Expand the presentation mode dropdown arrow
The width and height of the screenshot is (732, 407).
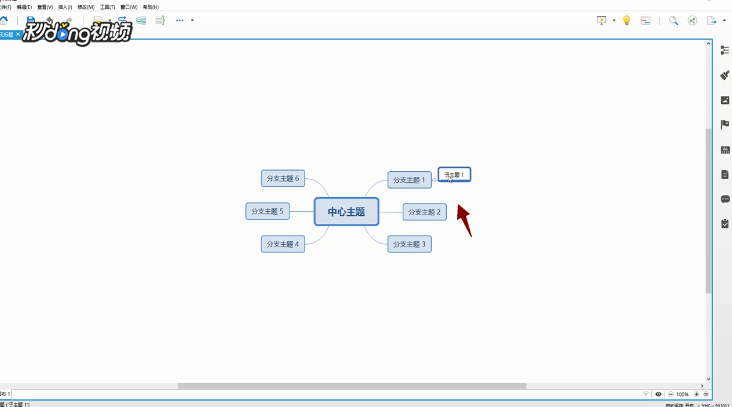coord(614,21)
